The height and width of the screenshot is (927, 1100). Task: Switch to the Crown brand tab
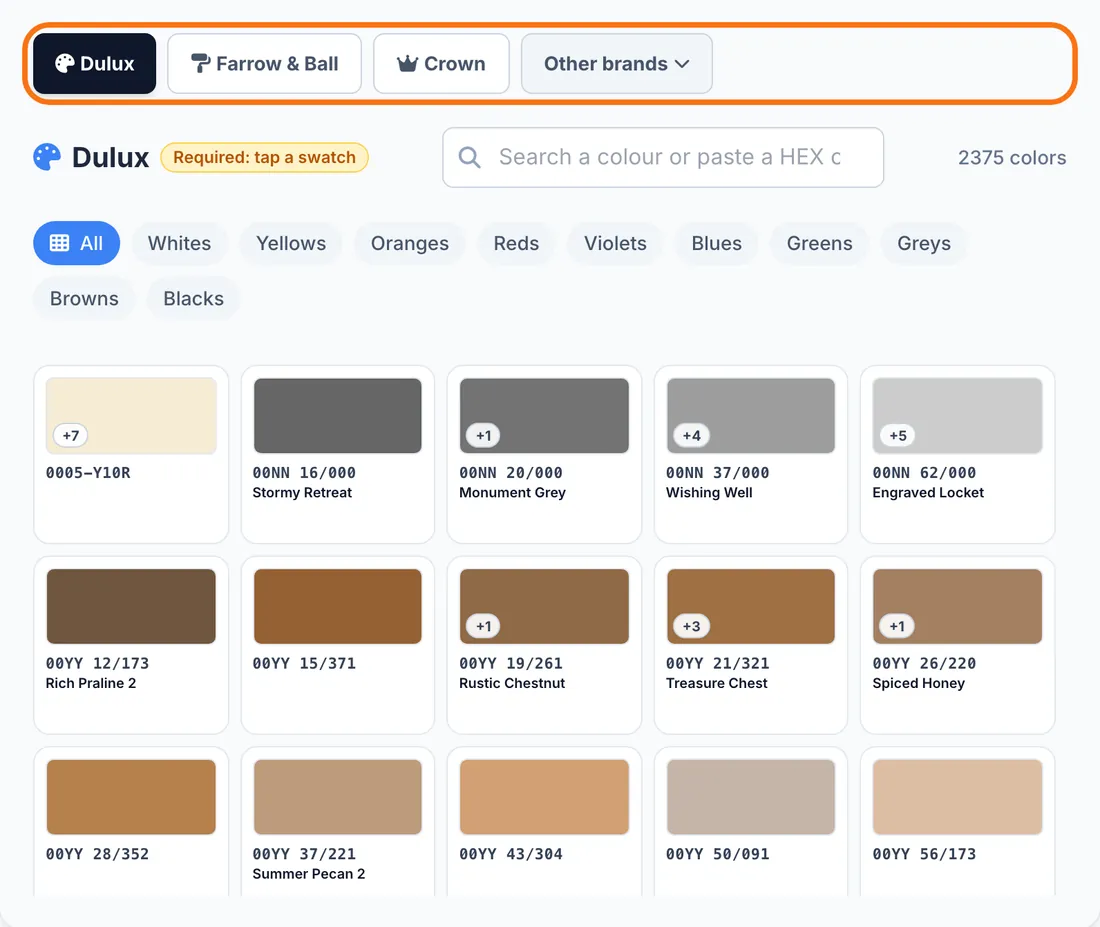441,64
